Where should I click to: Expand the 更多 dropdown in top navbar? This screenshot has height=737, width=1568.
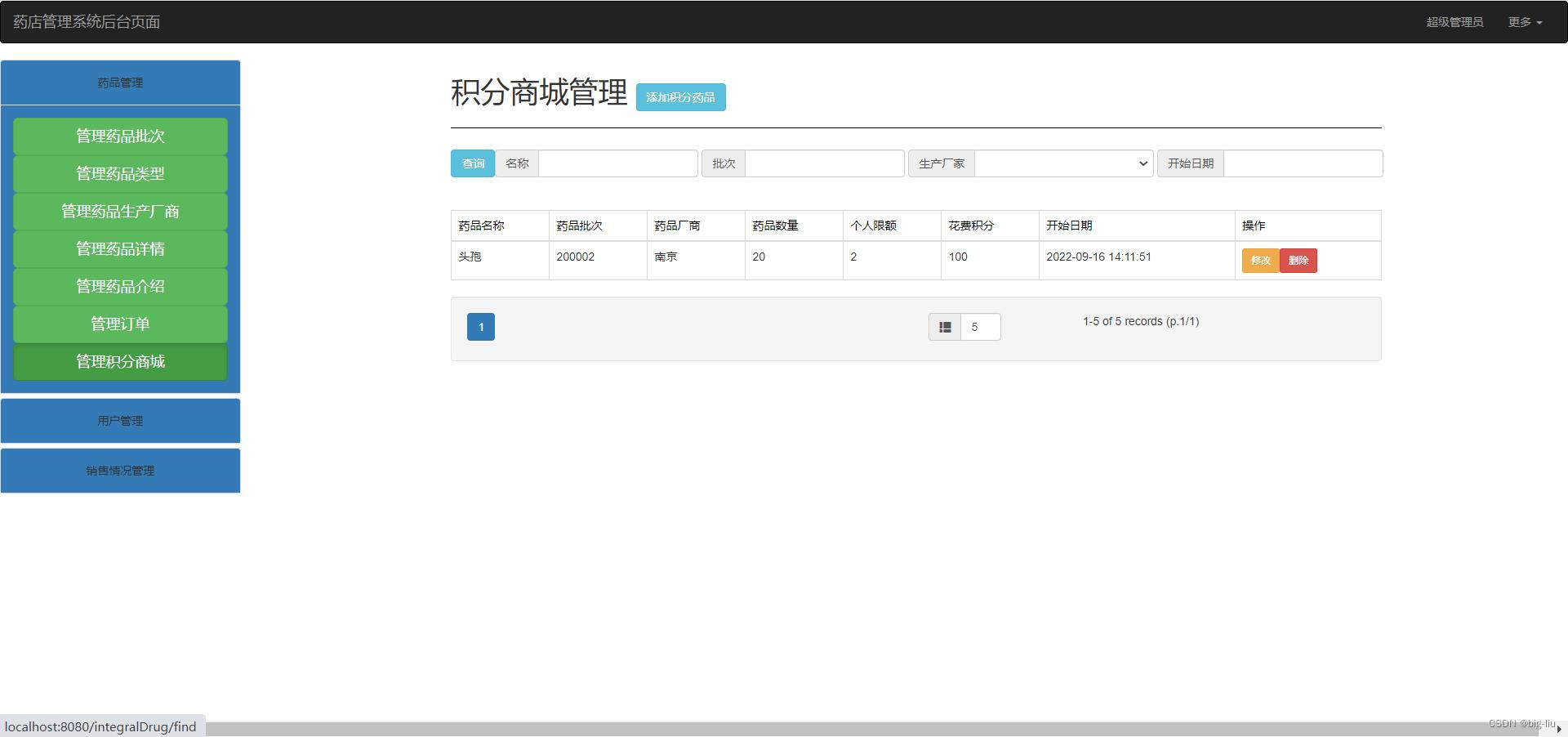coord(1524,22)
